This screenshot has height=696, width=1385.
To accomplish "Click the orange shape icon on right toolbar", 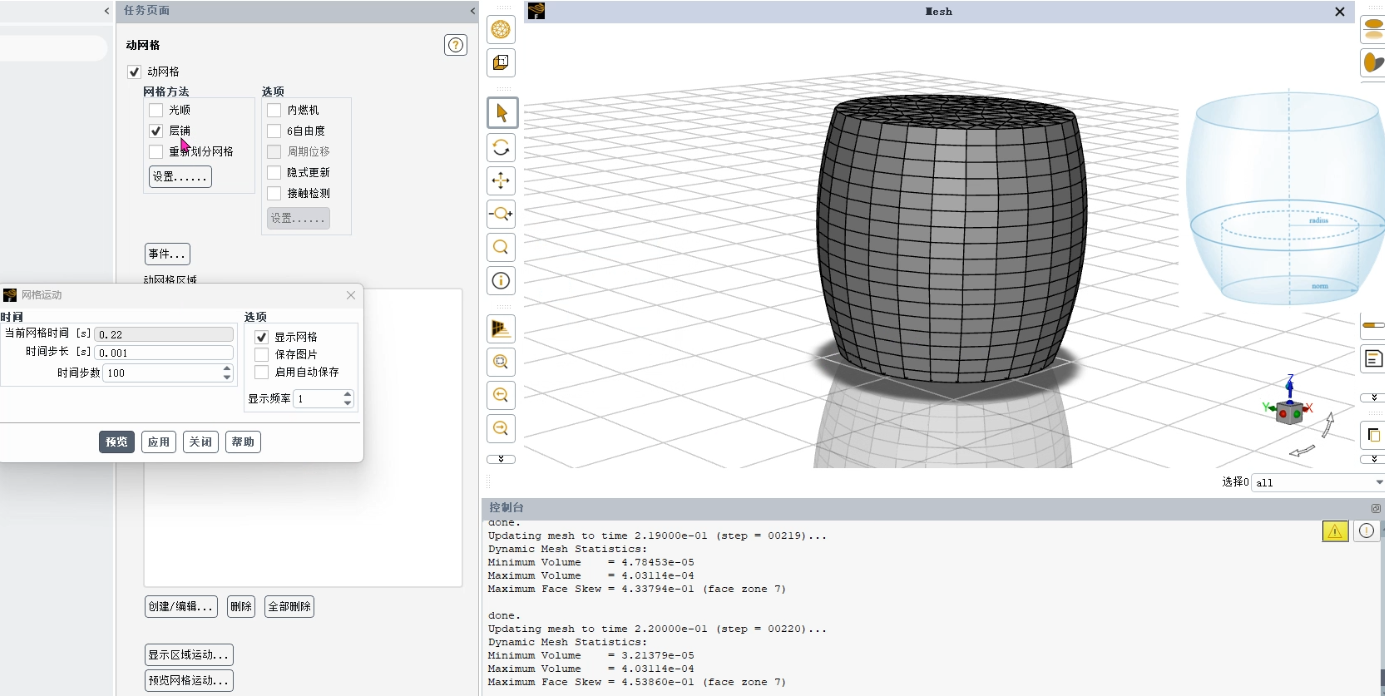I will point(1373,62).
